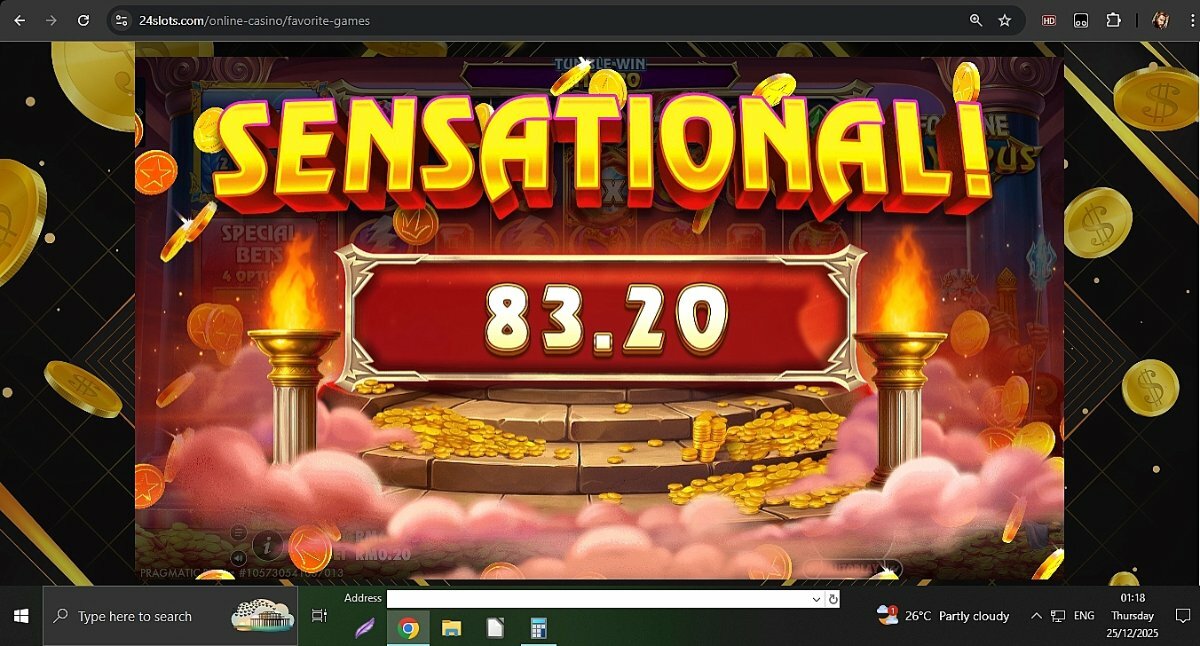The height and width of the screenshot is (646, 1200).
Task: Click the game info (i) icon
Action: (x=266, y=545)
